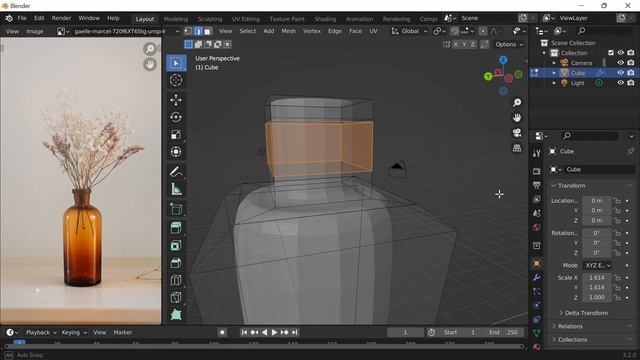Screen dimensions: 640x360
Task: Choose the Rotate tool
Action: [176, 117]
